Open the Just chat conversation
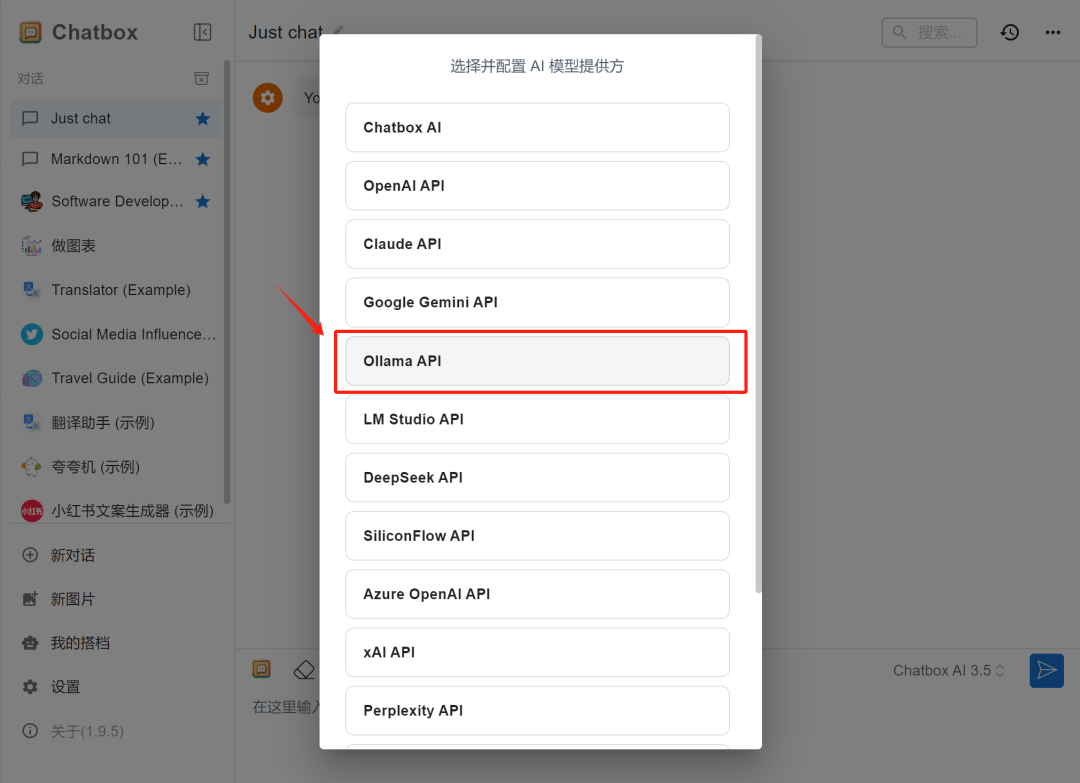The width and height of the screenshot is (1080, 783). 116,118
